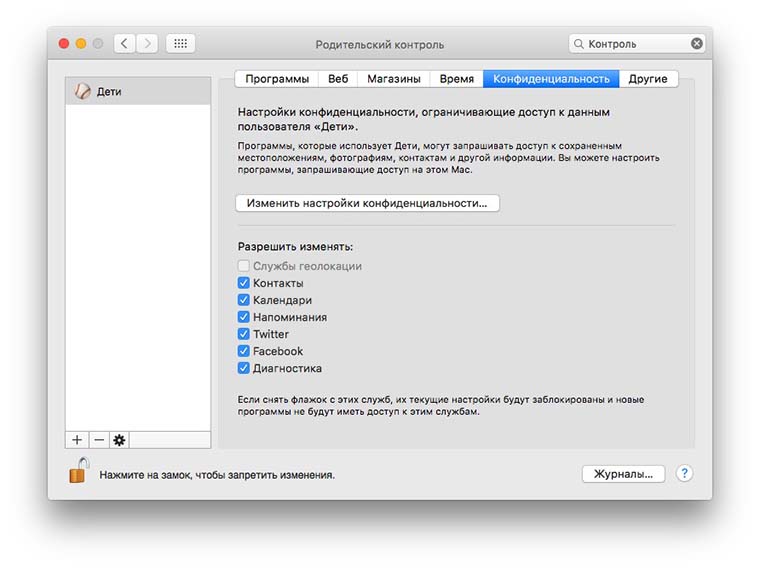Viewport: 760px width, 568px height.
Task: Switch to the Веб tab
Action: [x=338, y=79]
